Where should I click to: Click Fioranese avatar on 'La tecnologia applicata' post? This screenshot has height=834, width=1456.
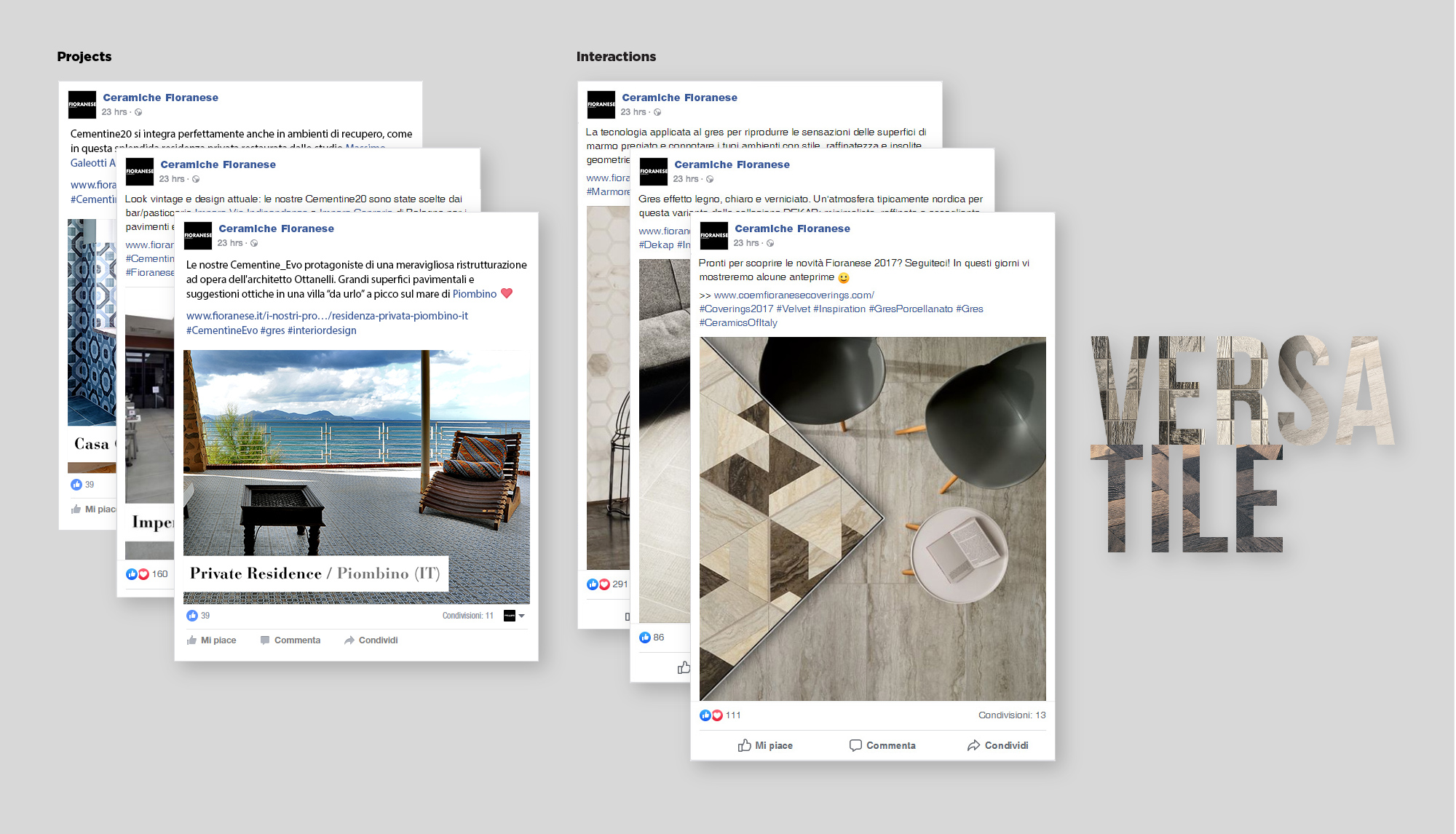click(x=601, y=105)
